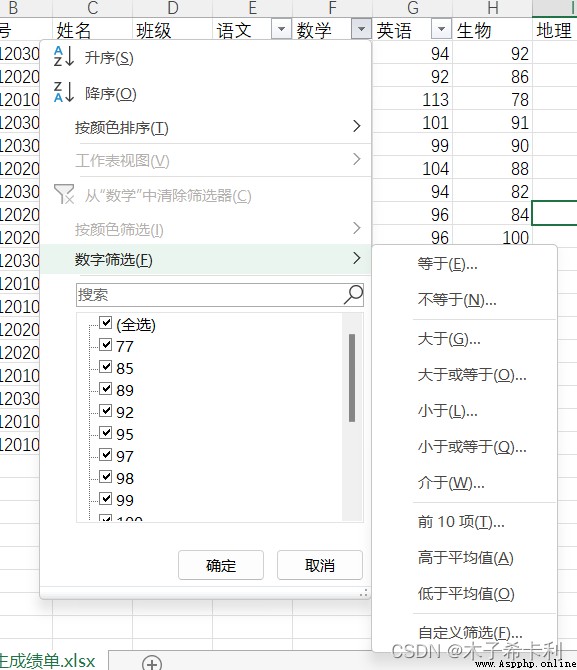The width and height of the screenshot is (577, 670).
Task: Confirm with the 确定 button
Action: (x=221, y=565)
